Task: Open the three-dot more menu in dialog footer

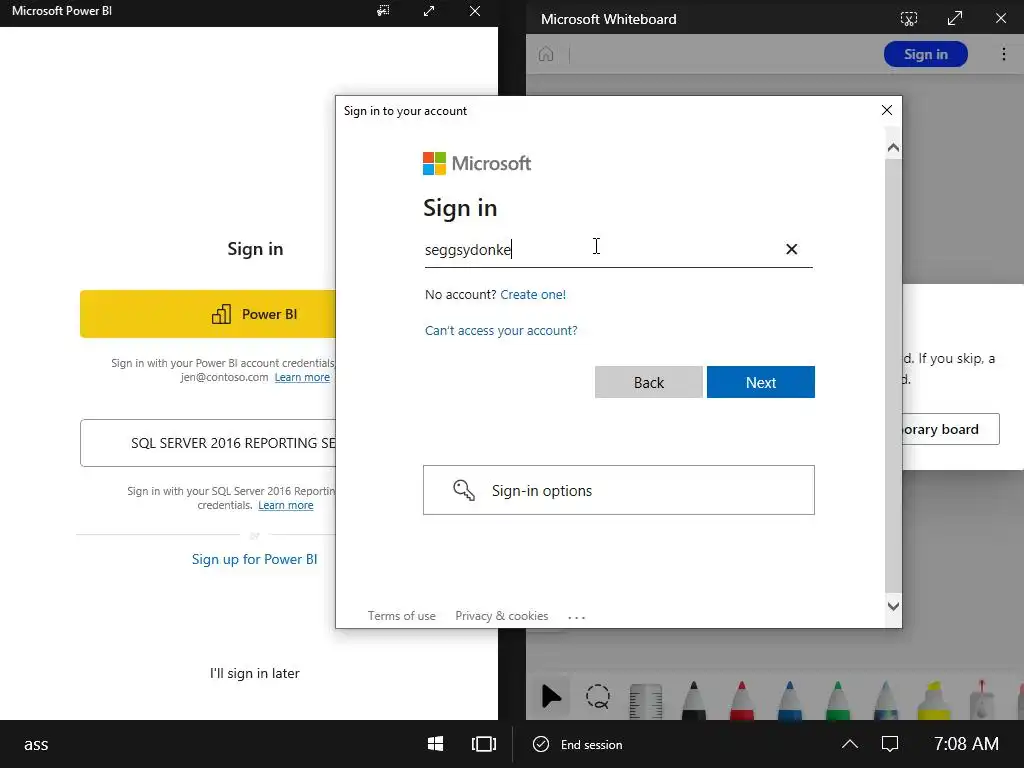Action: [x=576, y=616]
